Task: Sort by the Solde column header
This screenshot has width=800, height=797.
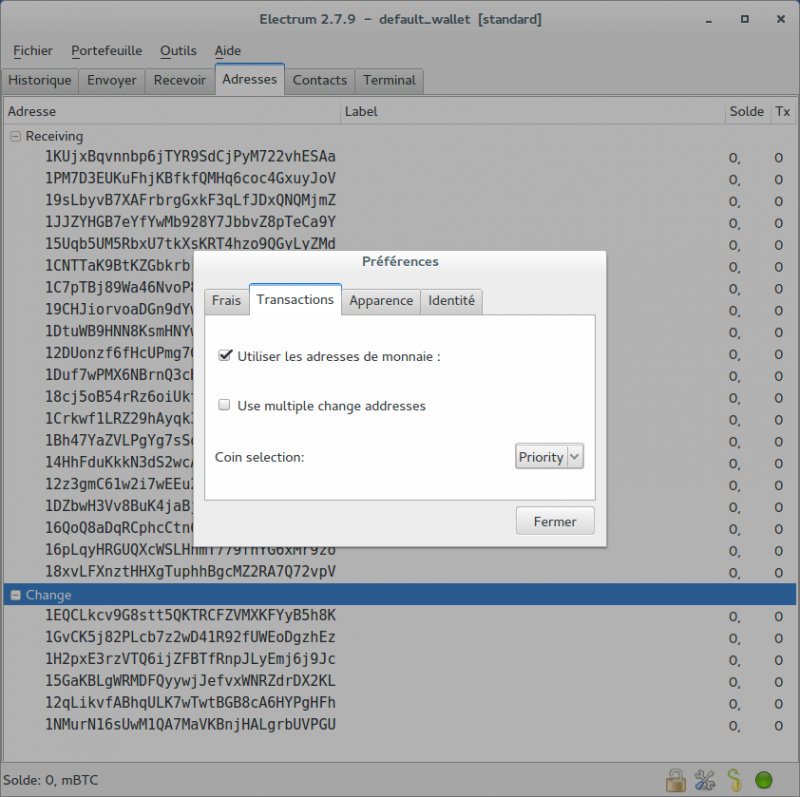Action: coord(747,111)
